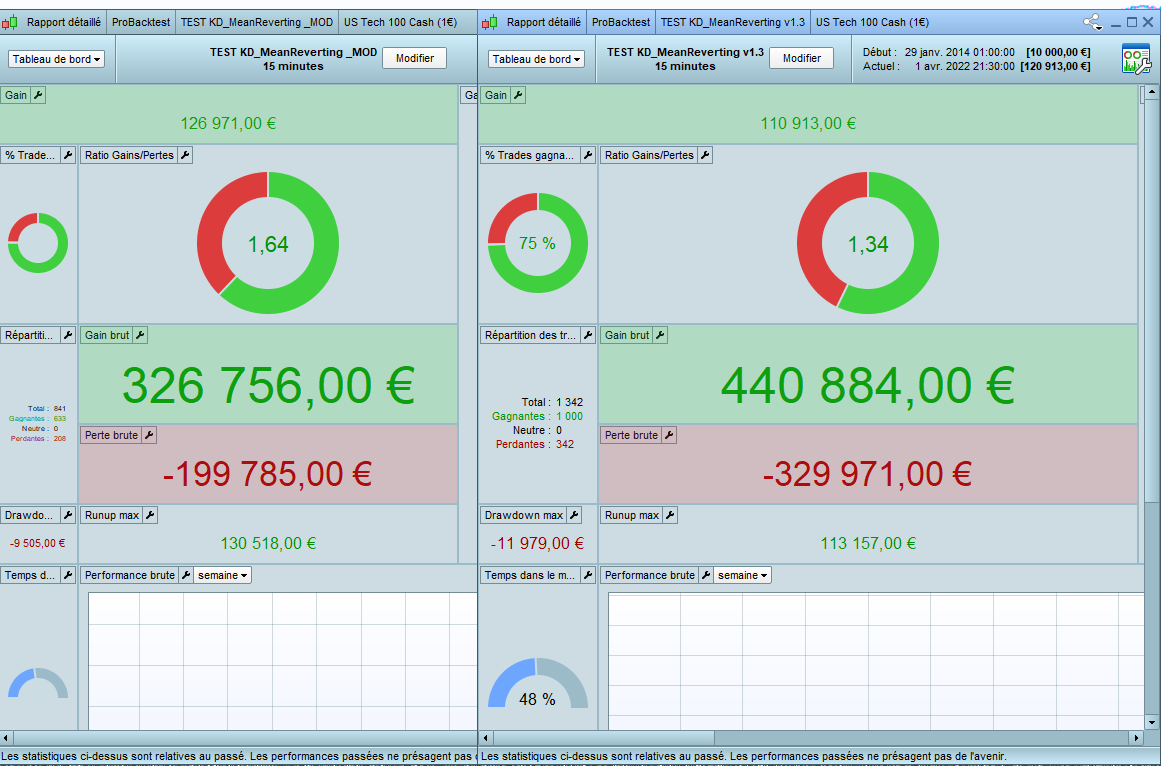This screenshot has width=1161, height=766.
Task: Click Gagnantes : 1 000 in right window
Action: click(538, 416)
